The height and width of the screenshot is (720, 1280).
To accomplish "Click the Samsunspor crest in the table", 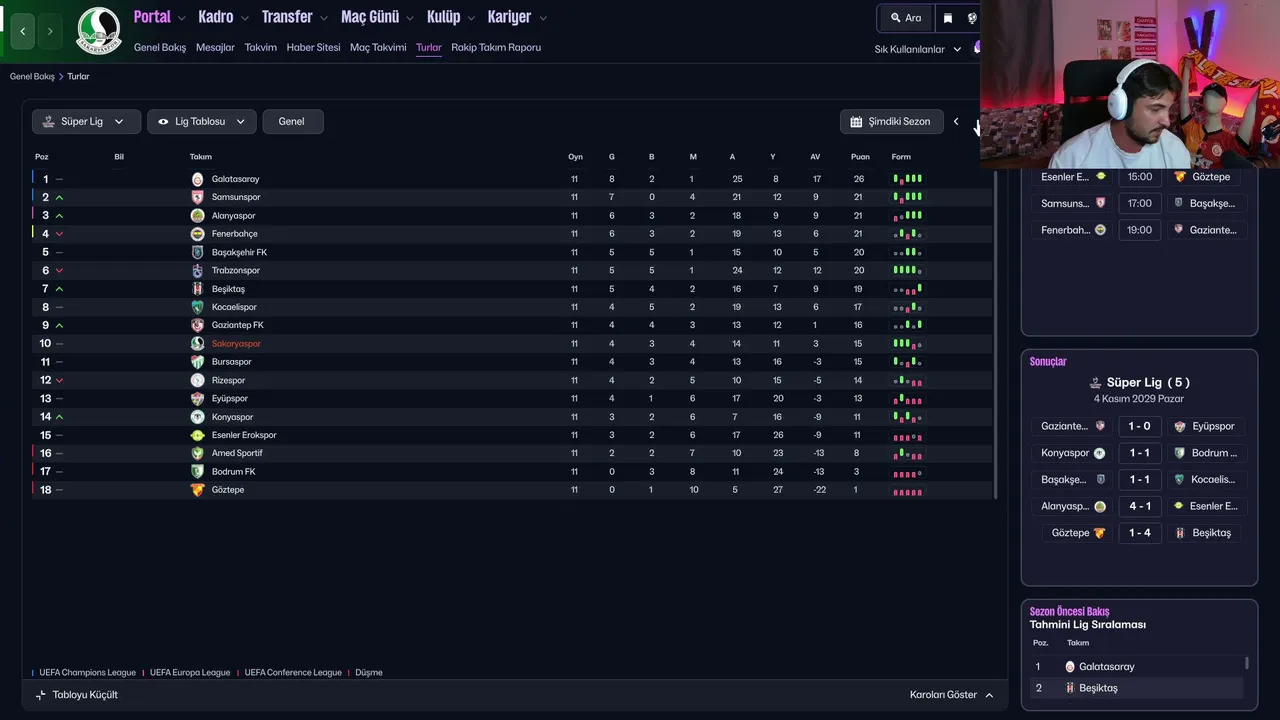I will [x=197, y=197].
